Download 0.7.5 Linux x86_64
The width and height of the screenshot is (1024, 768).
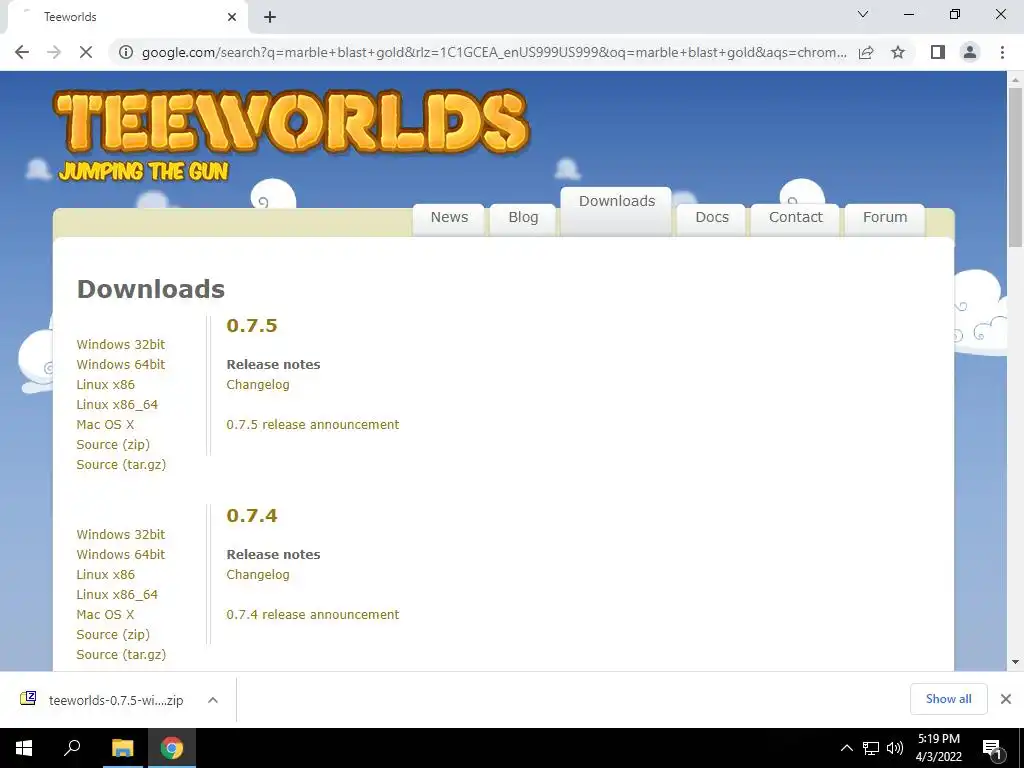117,404
